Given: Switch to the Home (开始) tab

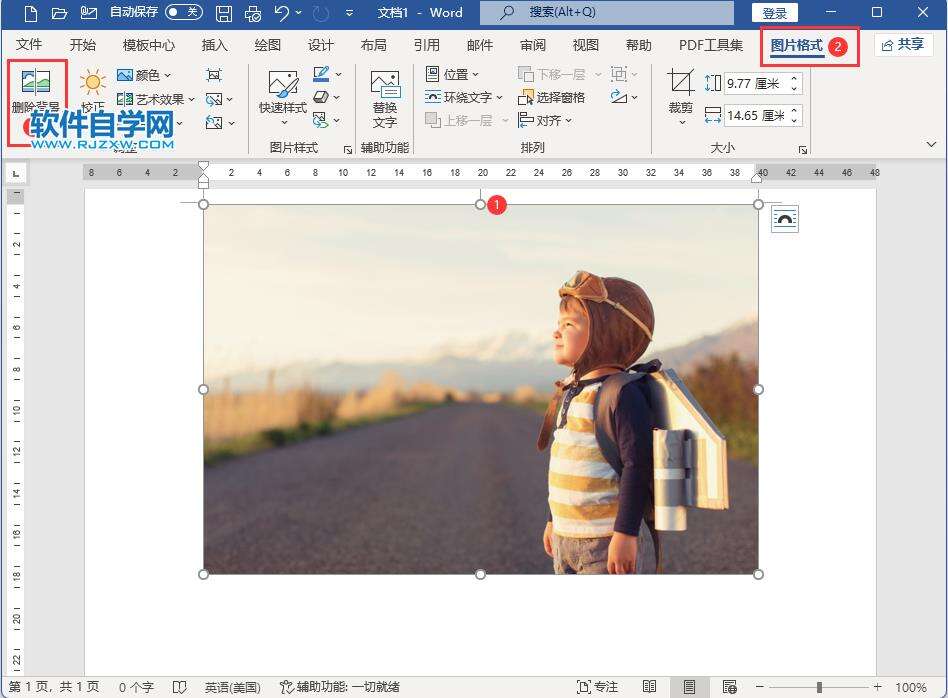Looking at the screenshot, I should [82, 45].
